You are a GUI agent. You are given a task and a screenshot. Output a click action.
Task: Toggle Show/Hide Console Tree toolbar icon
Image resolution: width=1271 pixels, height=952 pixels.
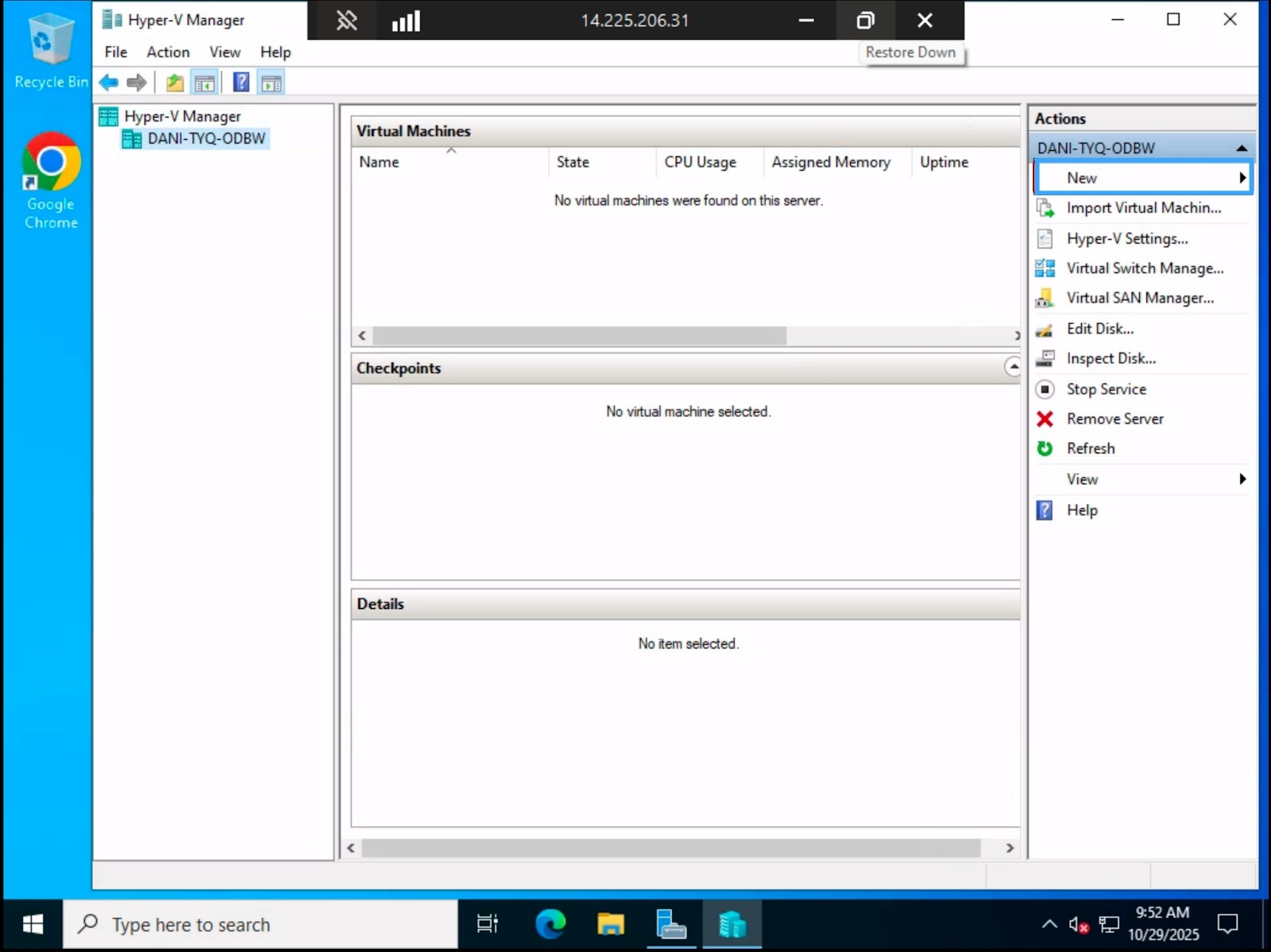pos(205,83)
